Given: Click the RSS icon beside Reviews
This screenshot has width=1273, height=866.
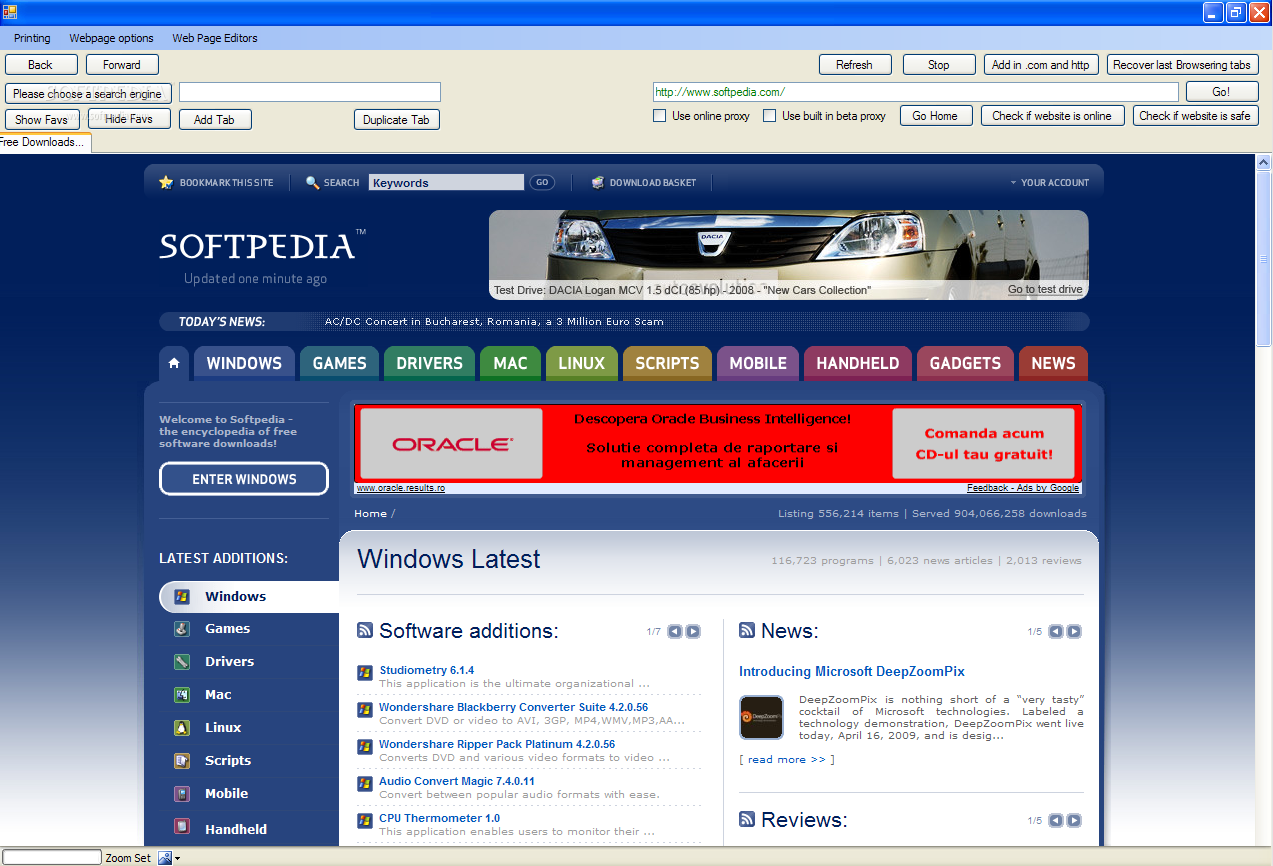Looking at the screenshot, I should pyautogui.click(x=747, y=819).
